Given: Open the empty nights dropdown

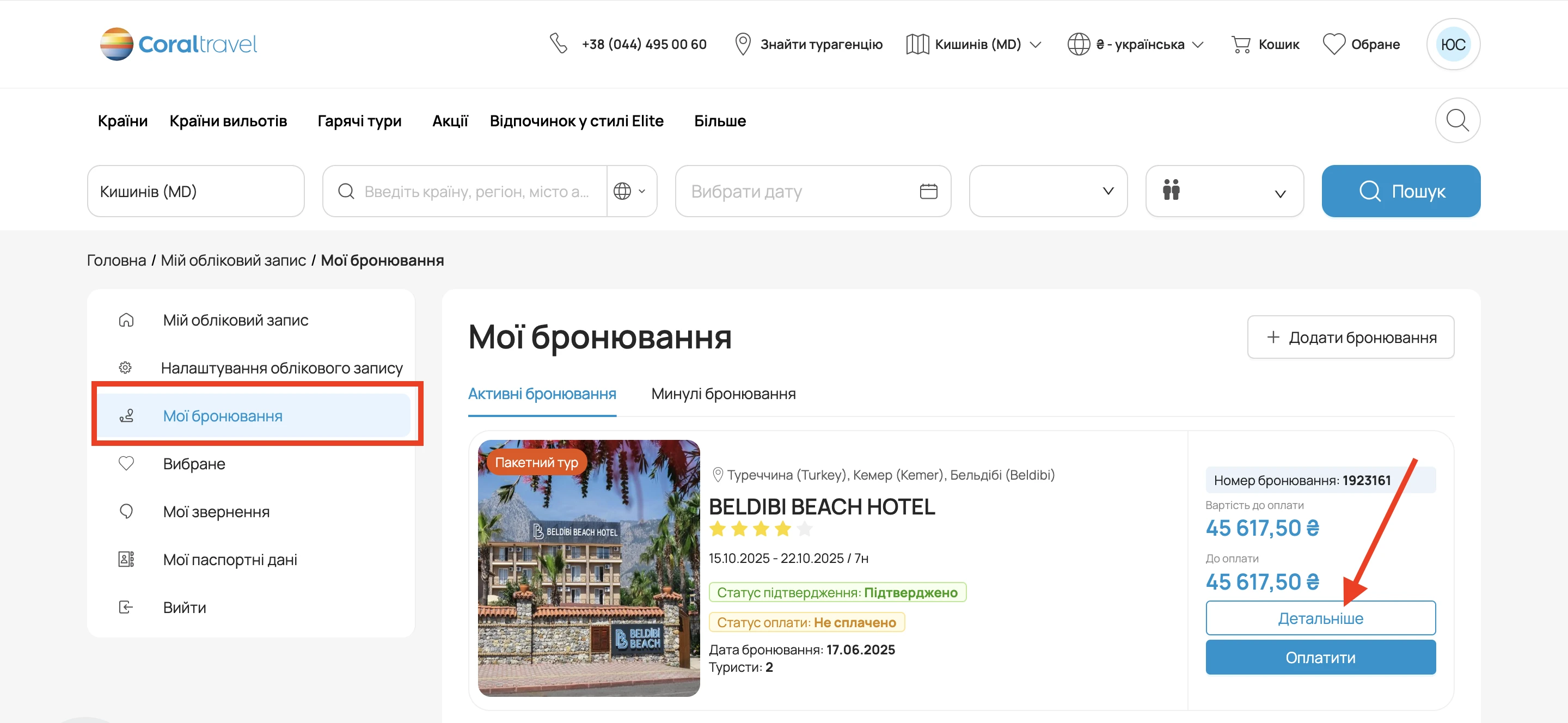Looking at the screenshot, I should click(x=1048, y=191).
